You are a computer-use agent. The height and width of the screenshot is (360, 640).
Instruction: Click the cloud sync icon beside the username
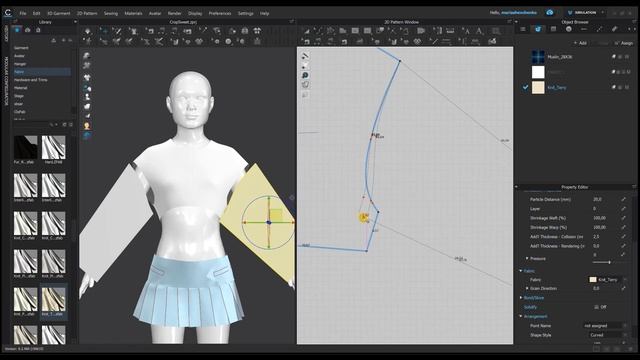click(x=550, y=13)
